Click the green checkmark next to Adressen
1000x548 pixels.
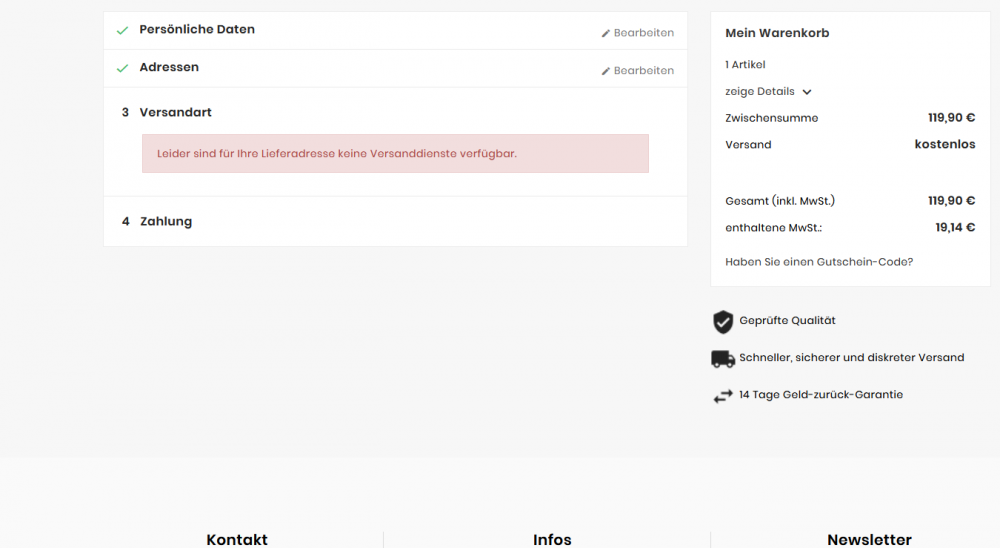click(122, 68)
